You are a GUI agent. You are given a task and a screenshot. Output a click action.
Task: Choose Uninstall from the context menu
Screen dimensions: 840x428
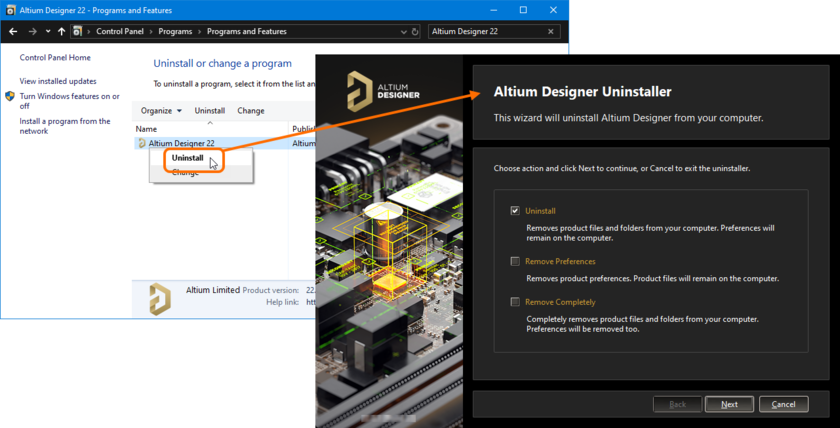(188, 158)
